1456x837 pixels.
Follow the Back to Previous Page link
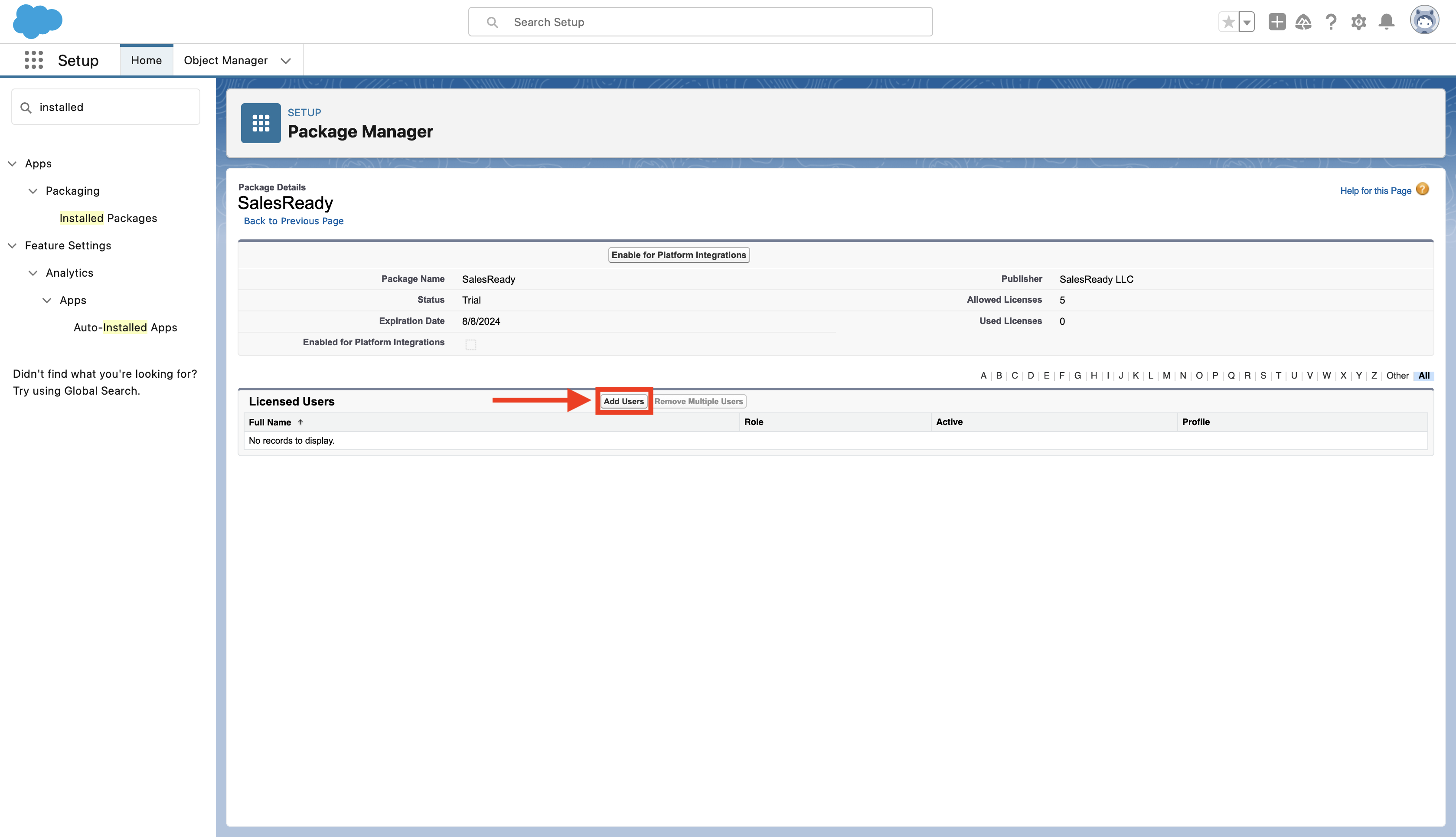[293, 221]
